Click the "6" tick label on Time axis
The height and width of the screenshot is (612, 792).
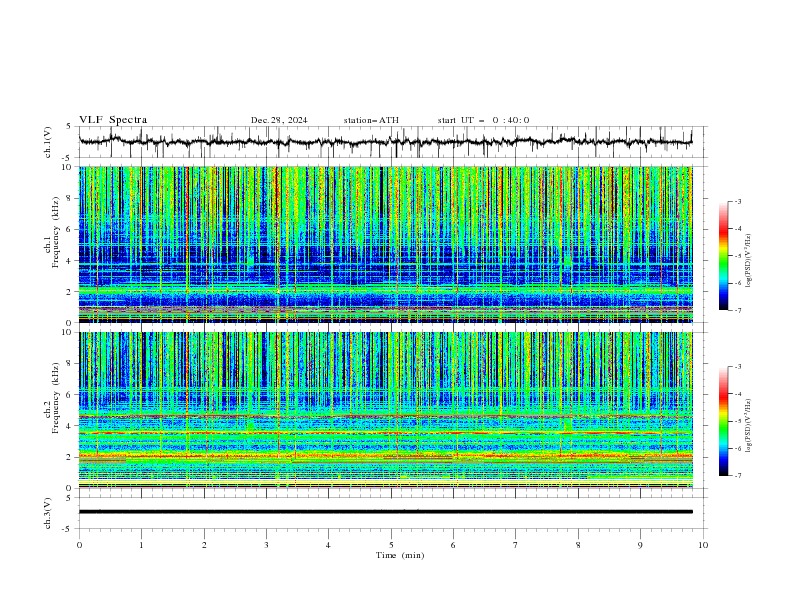click(453, 545)
